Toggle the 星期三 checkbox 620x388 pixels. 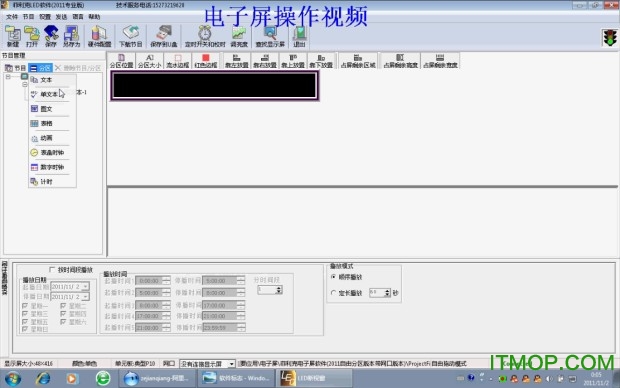[x=25, y=314]
